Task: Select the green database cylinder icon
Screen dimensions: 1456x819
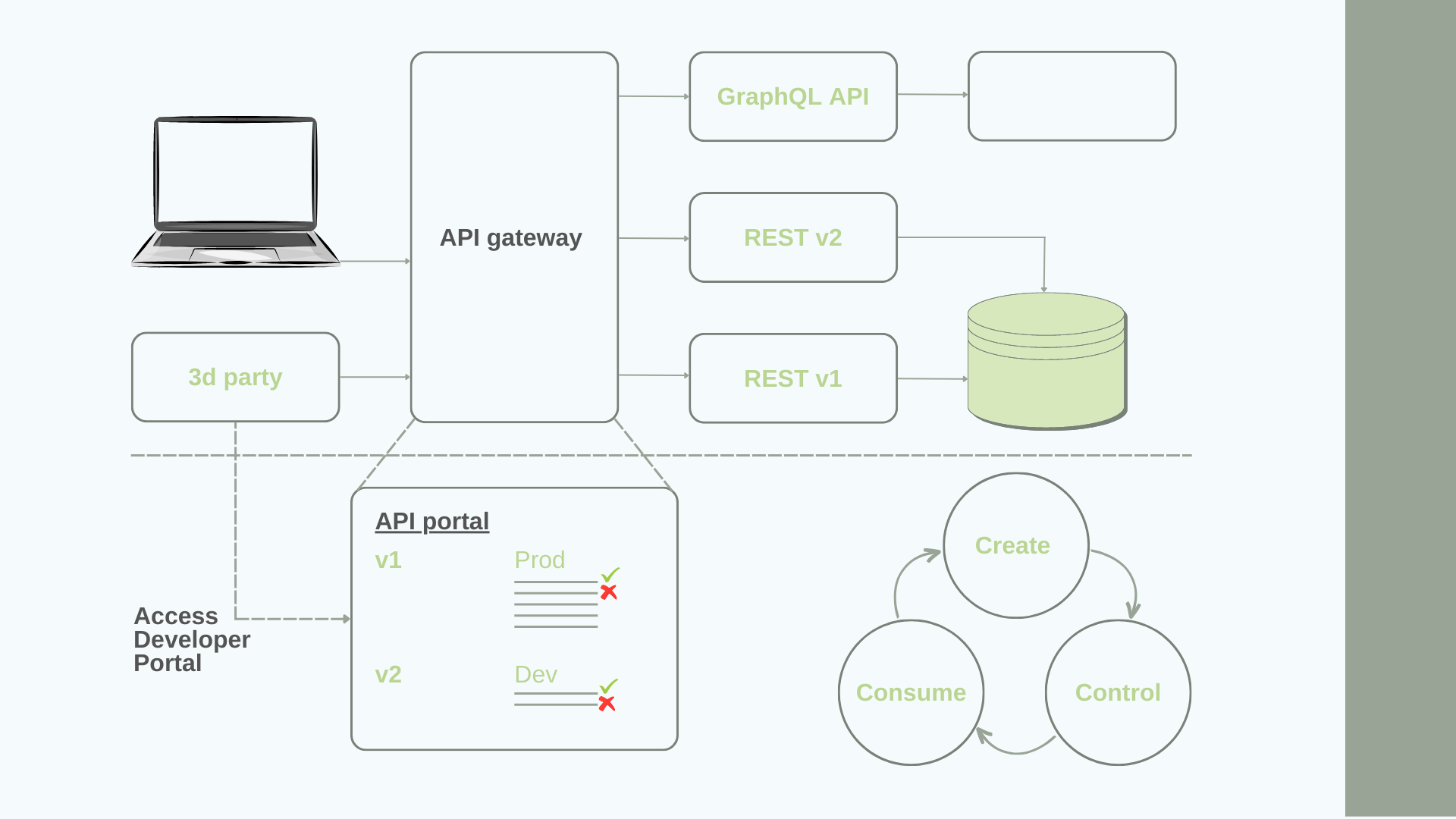Action: coord(1046,356)
